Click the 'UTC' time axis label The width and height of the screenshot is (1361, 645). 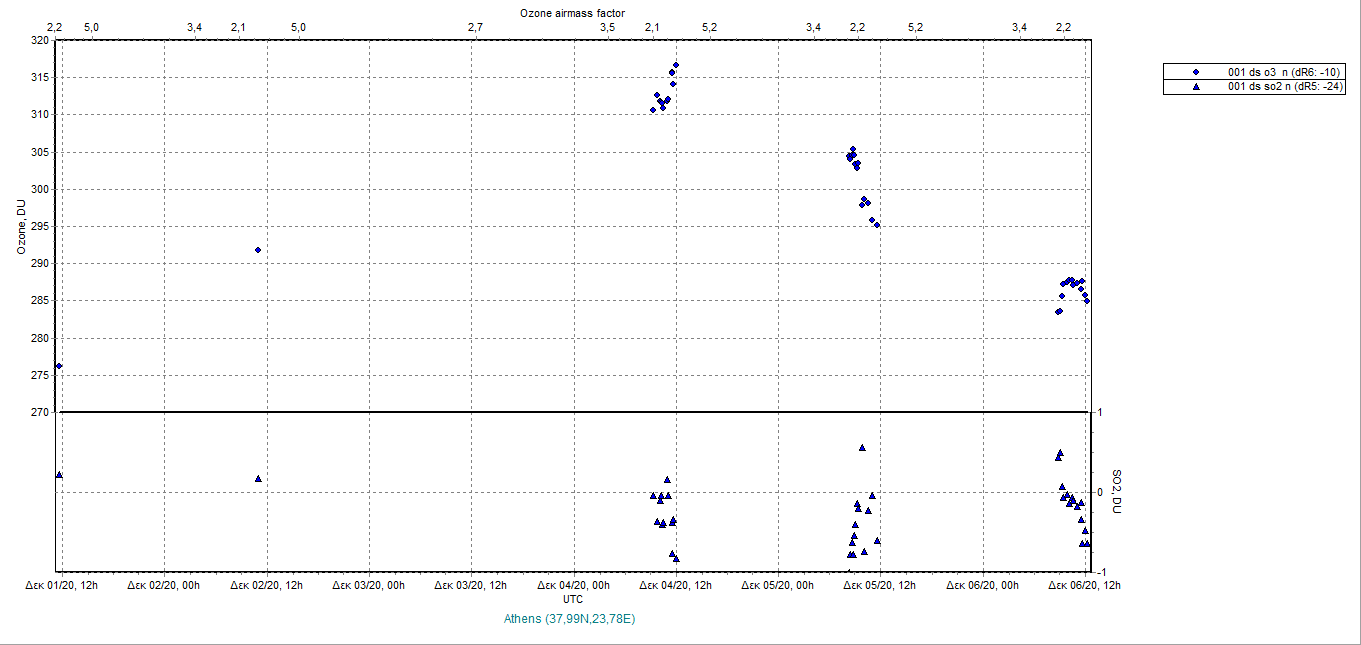tap(572, 599)
